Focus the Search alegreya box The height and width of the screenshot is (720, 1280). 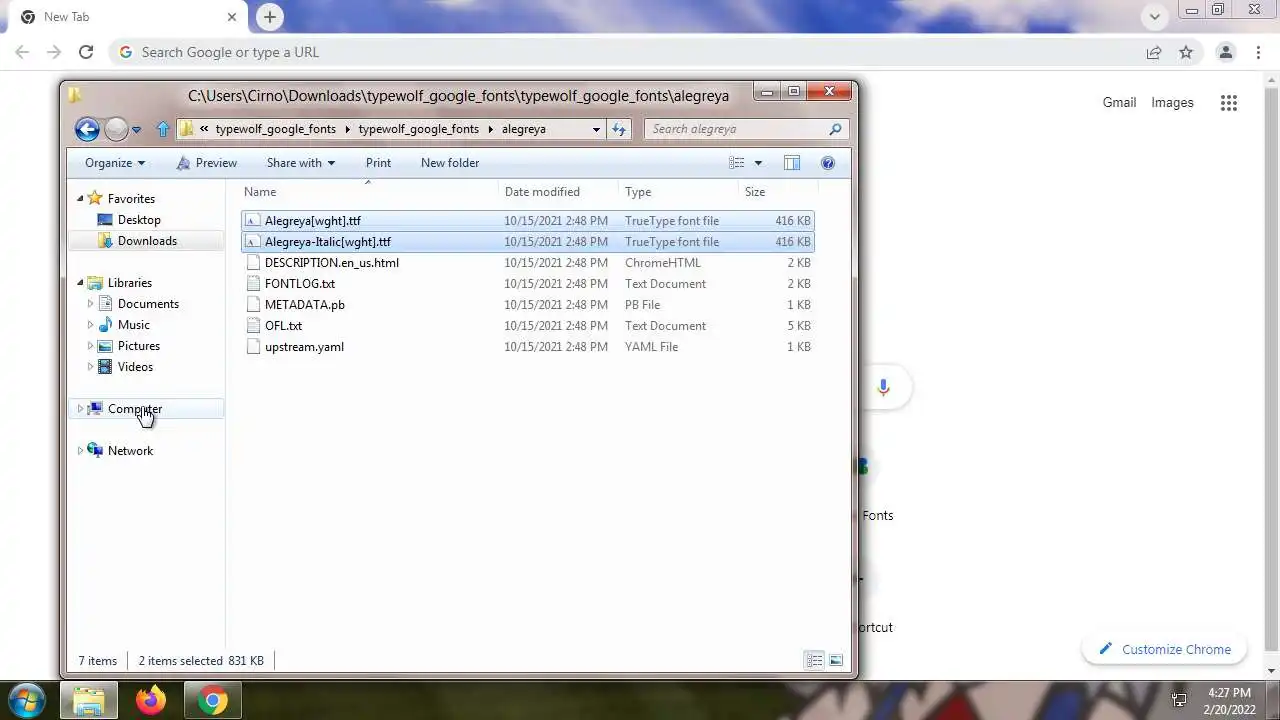tap(746, 129)
